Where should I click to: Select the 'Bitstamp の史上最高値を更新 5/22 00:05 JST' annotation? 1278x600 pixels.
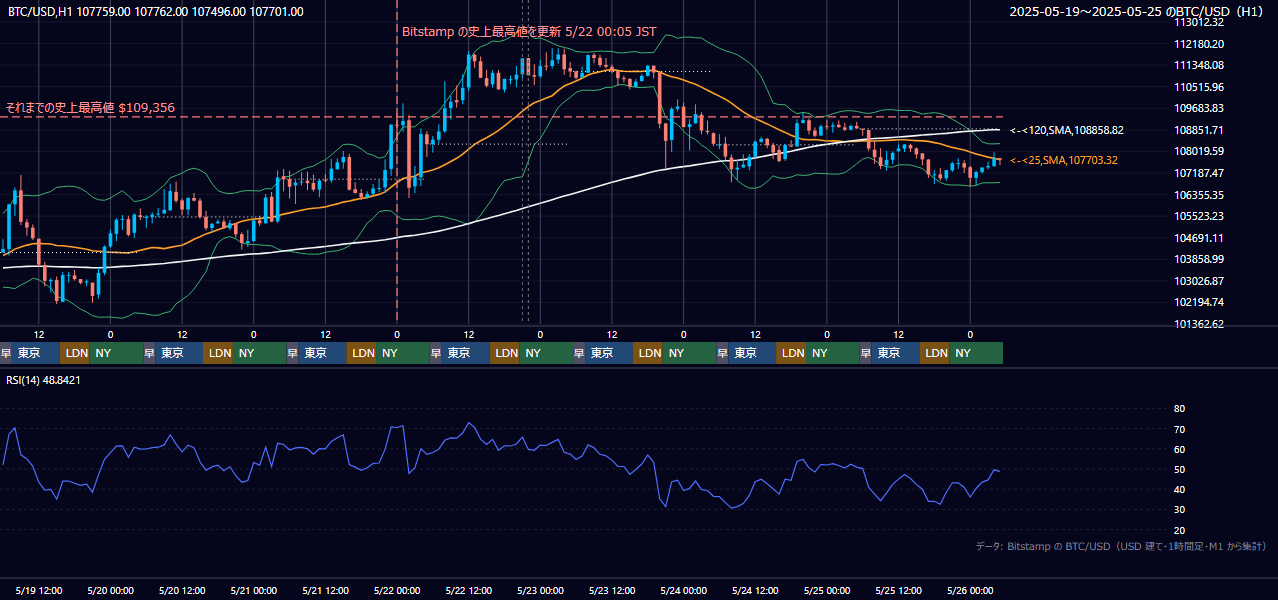529,31
